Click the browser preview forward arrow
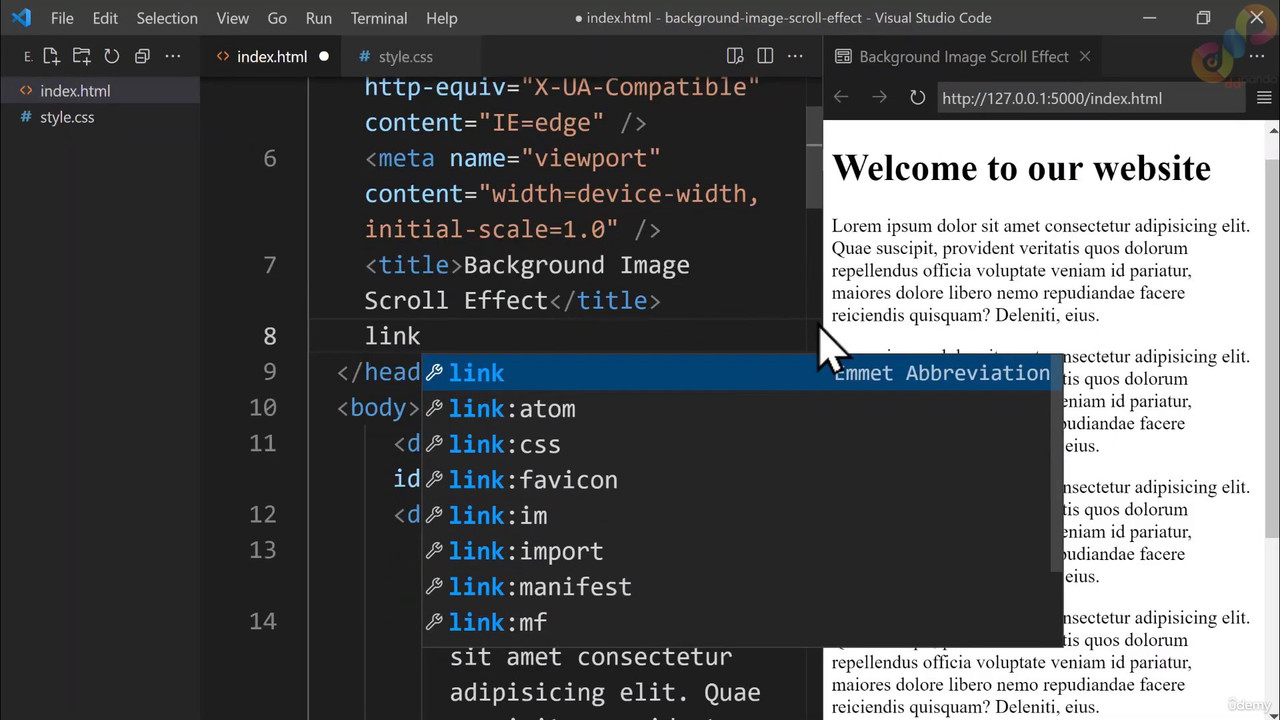The image size is (1280, 720). [879, 98]
